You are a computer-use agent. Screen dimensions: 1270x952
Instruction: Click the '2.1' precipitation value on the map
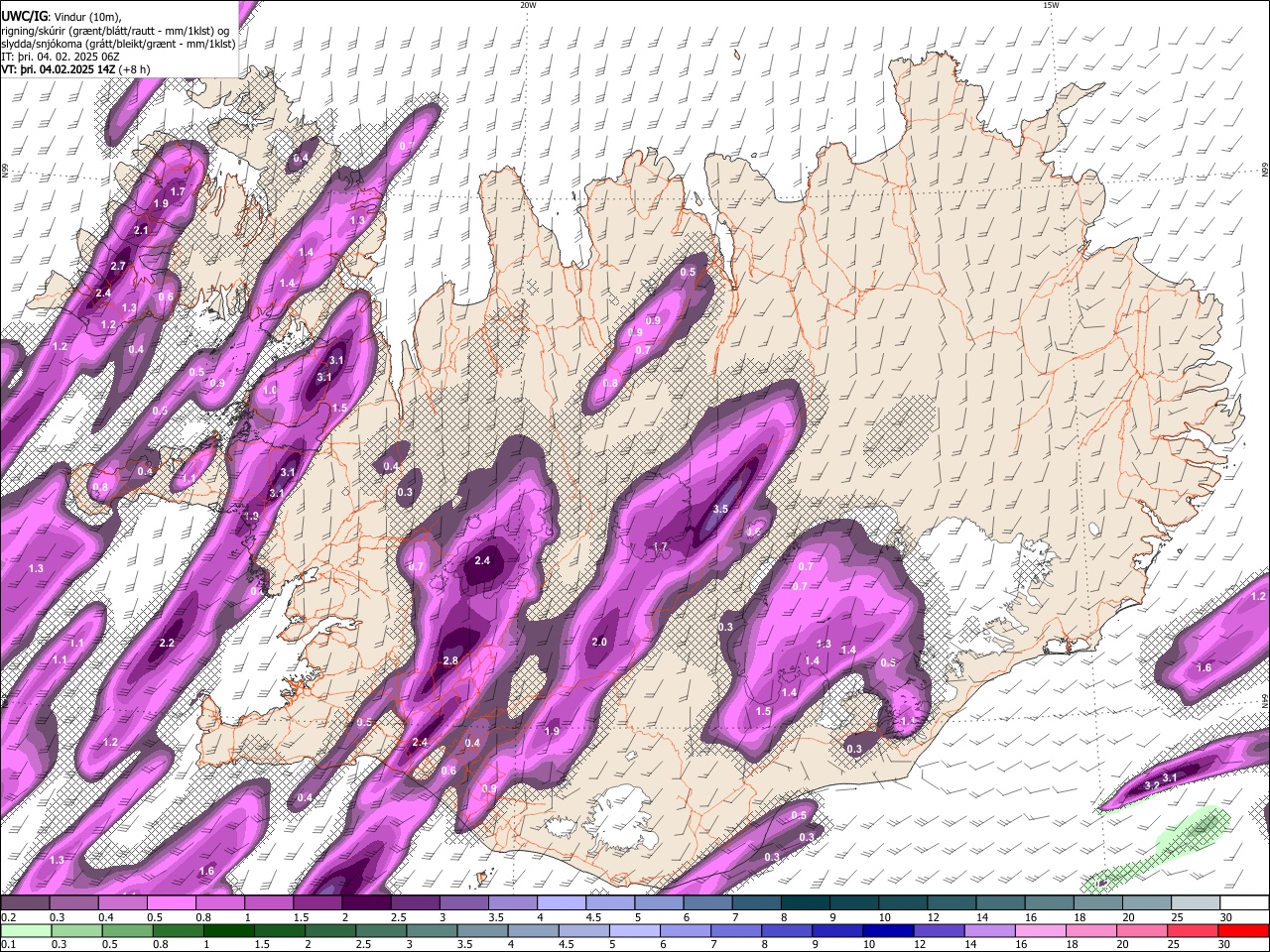[141, 230]
